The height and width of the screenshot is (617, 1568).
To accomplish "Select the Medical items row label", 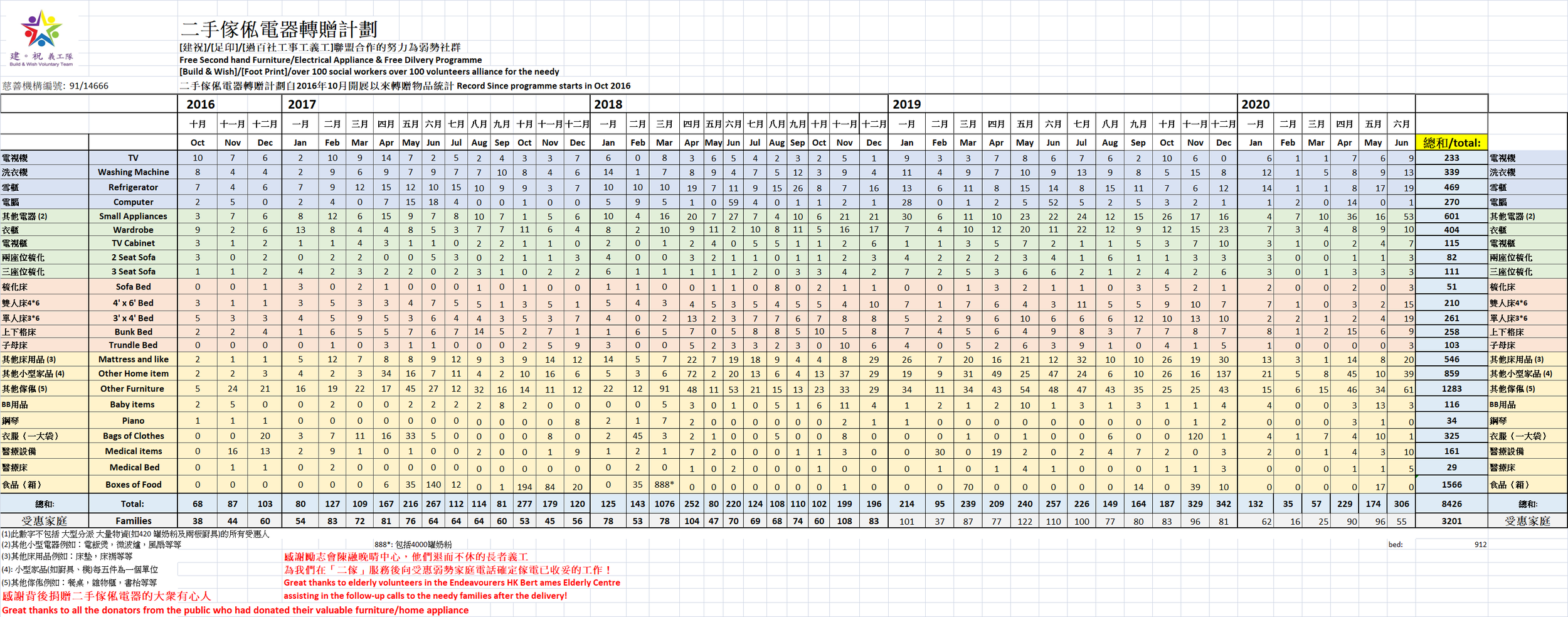I will tap(133, 451).
